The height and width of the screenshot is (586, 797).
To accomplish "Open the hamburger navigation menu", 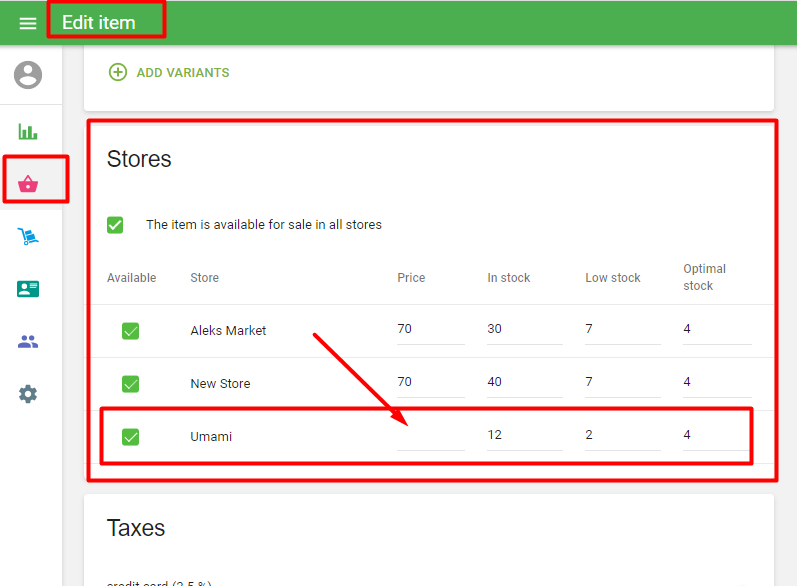I will 28,23.
